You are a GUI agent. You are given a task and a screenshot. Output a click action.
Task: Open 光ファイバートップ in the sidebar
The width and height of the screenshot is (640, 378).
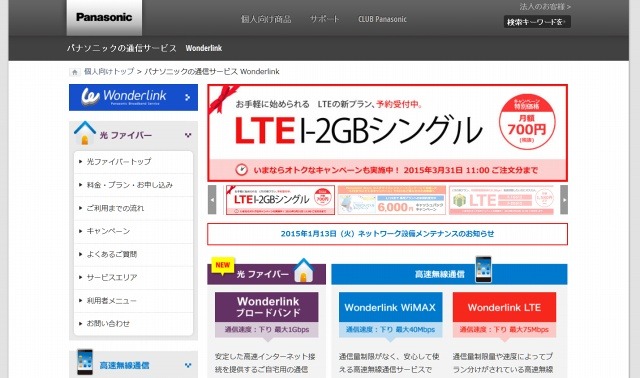(133, 162)
